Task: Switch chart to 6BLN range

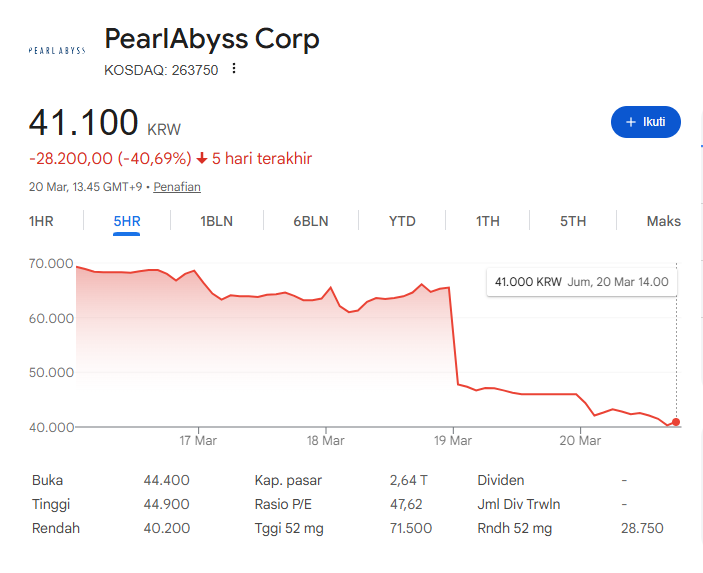Action: (x=310, y=221)
